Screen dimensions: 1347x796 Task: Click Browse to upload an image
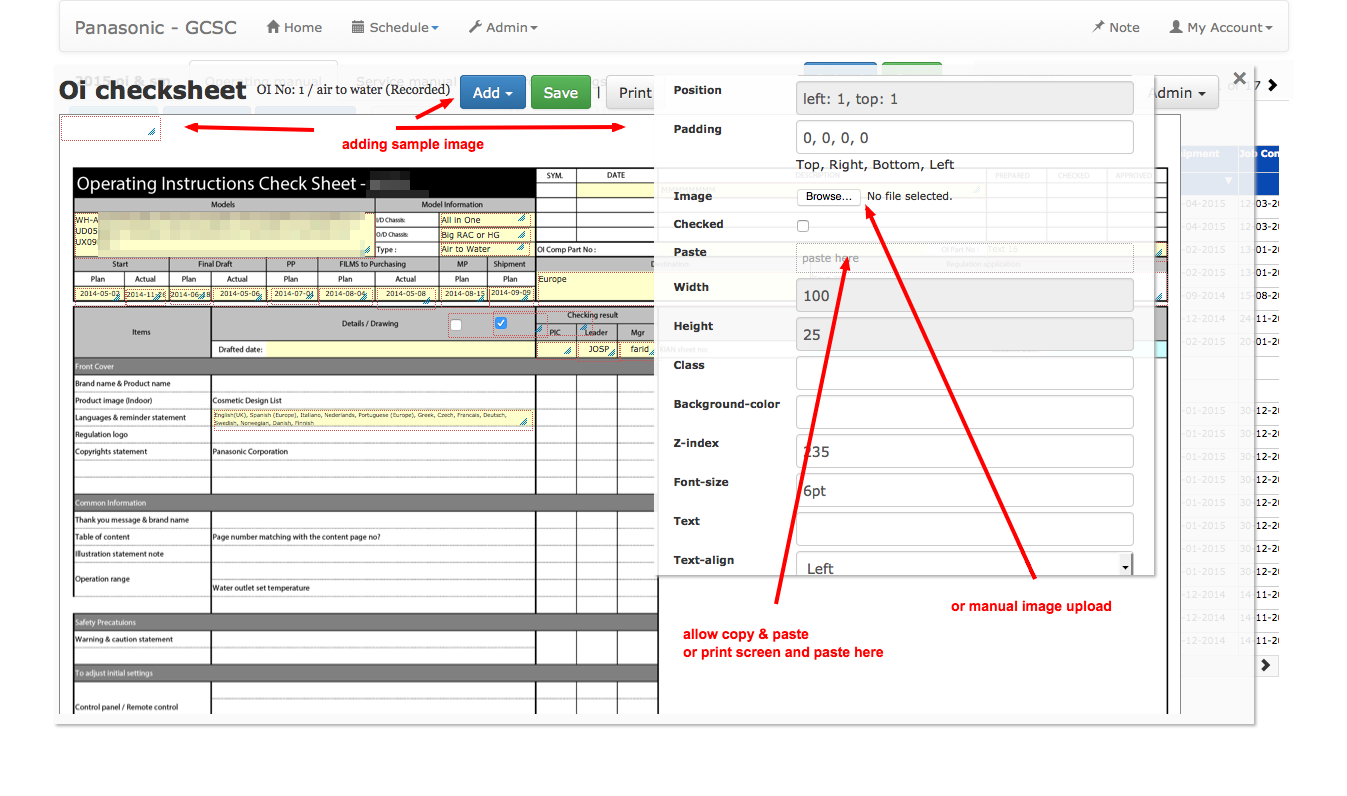[x=829, y=197]
